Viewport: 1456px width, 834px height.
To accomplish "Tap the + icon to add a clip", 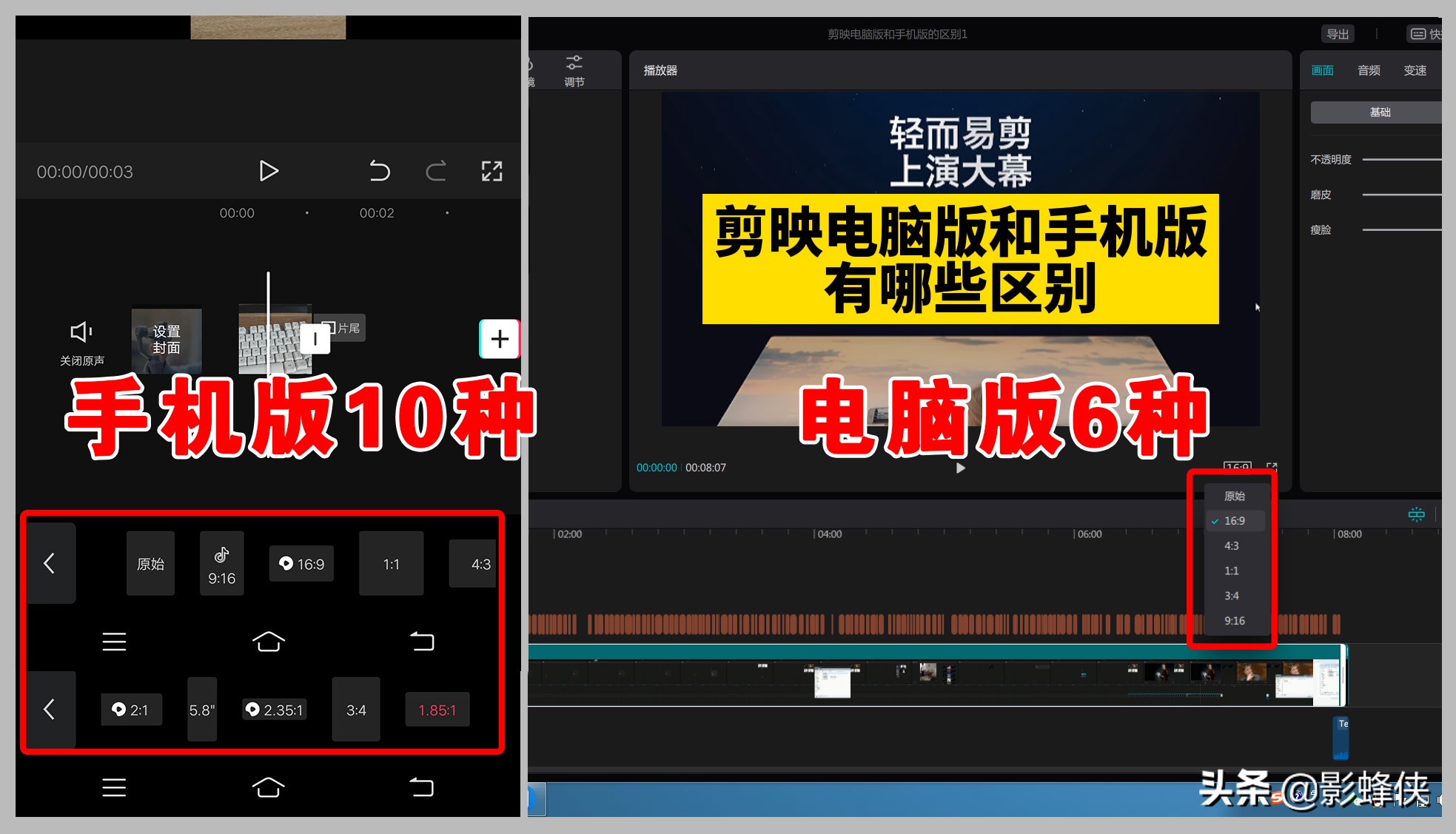I will click(x=500, y=339).
